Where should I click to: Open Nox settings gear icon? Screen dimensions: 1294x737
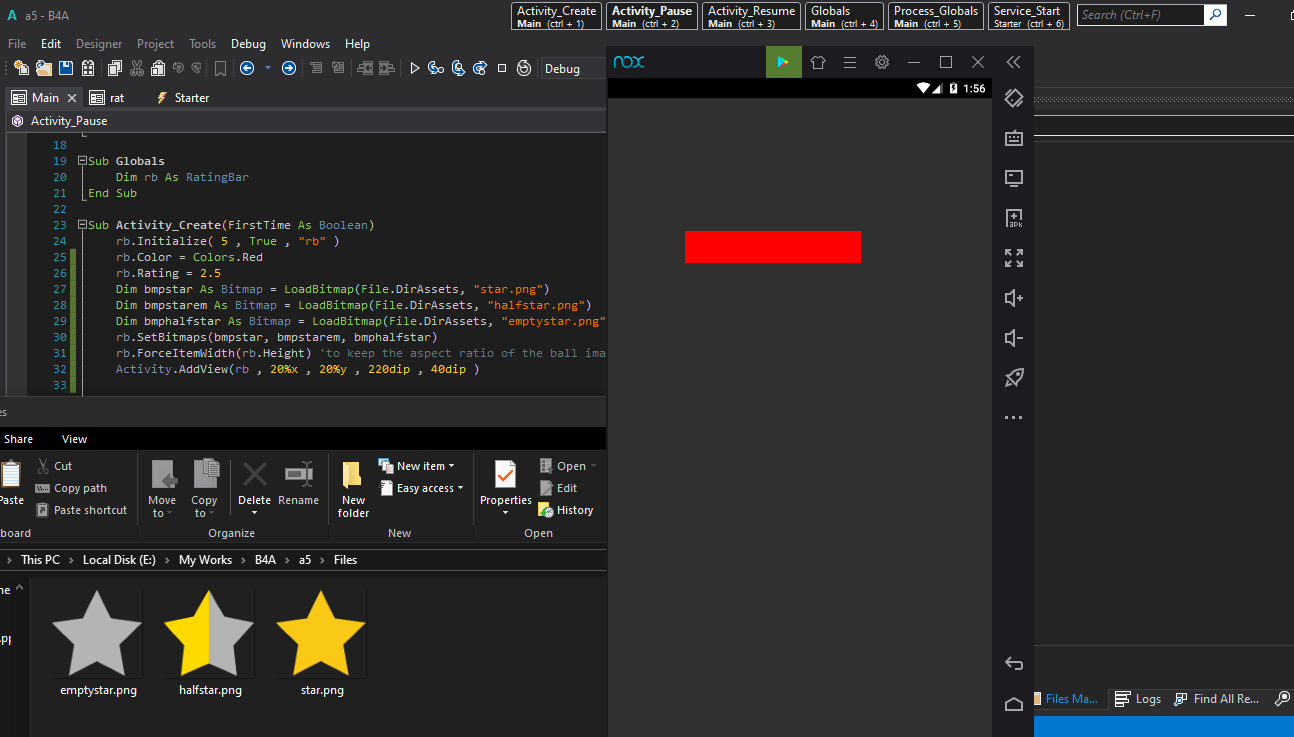(x=881, y=62)
